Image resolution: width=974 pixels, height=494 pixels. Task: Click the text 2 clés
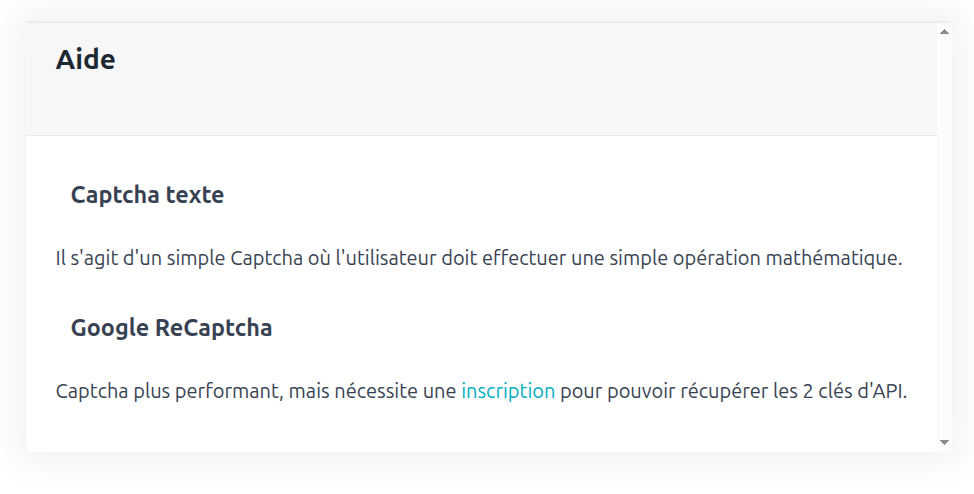click(x=826, y=391)
